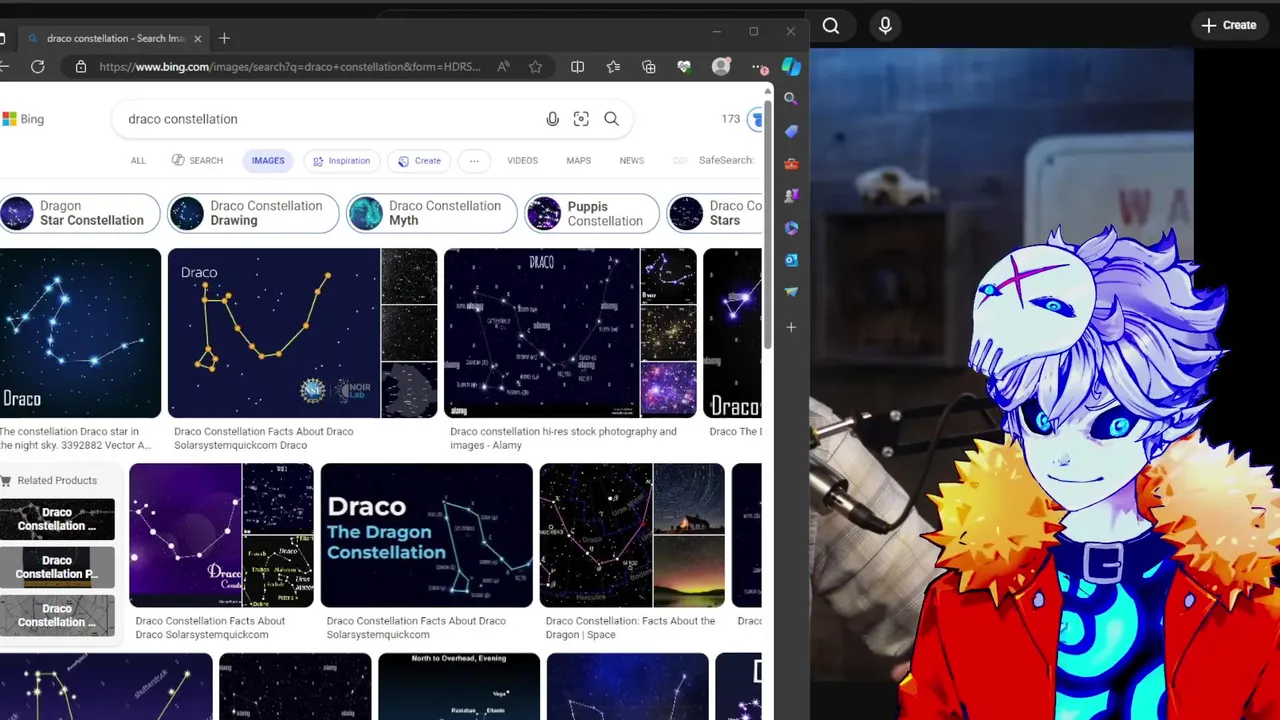This screenshot has height=720, width=1280.
Task: Reload the Bing page in Edge
Action: [38, 67]
